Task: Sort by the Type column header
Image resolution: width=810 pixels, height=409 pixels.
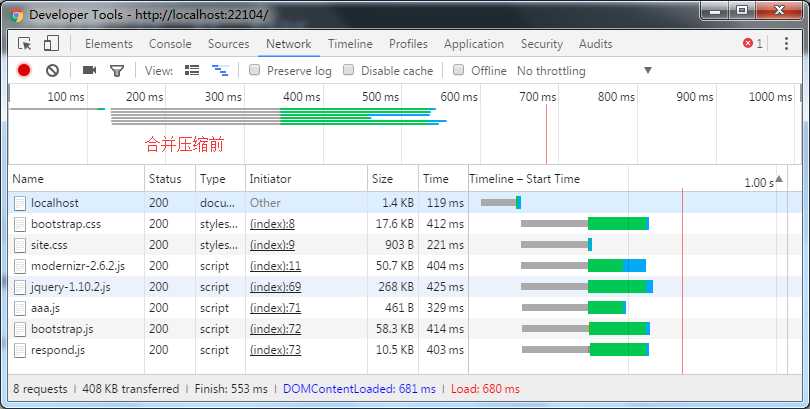Action: pyautogui.click(x=221, y=179)
